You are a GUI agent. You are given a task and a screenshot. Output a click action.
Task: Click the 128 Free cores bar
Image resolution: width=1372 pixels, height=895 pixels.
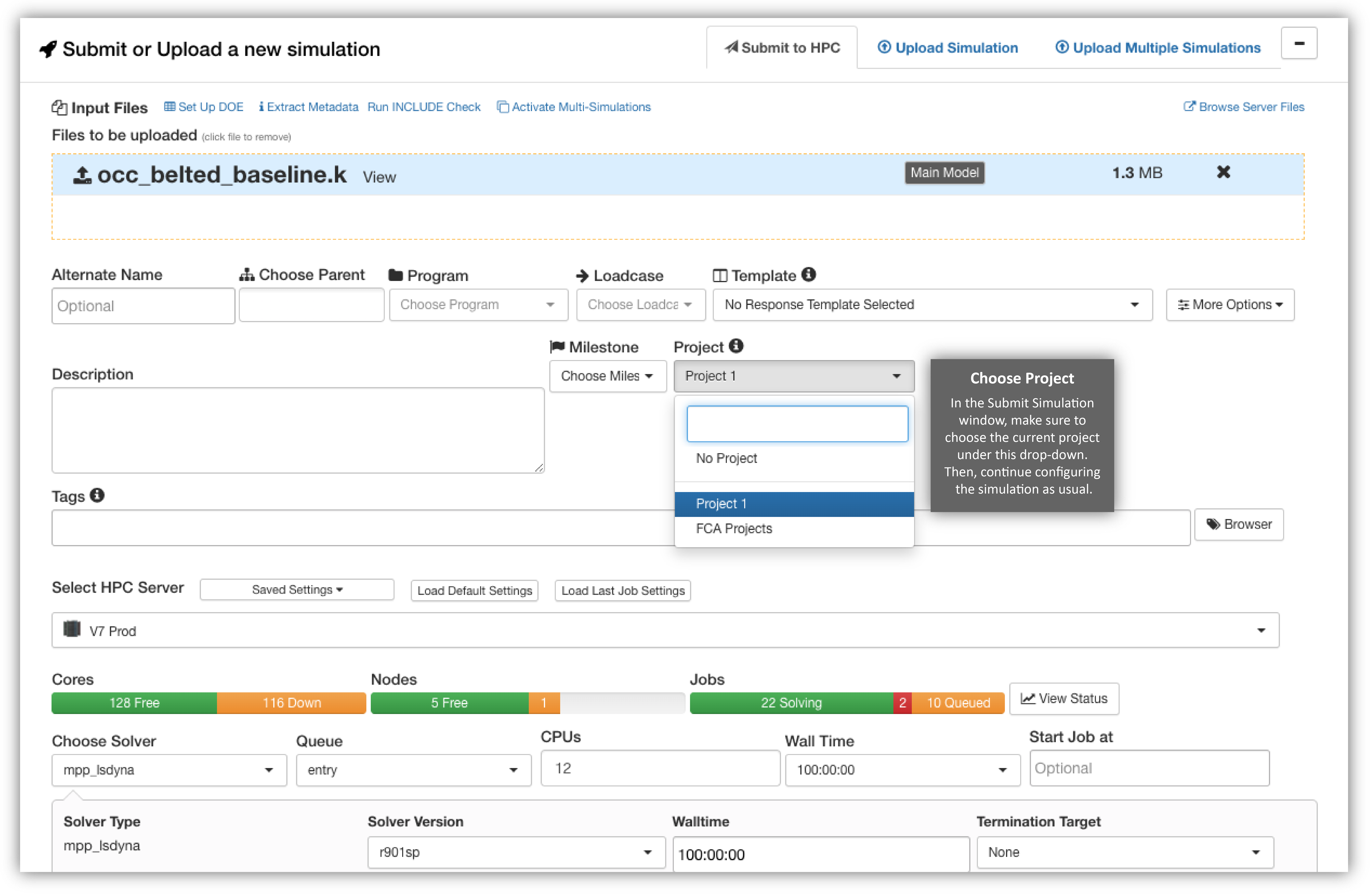[134, 703]
